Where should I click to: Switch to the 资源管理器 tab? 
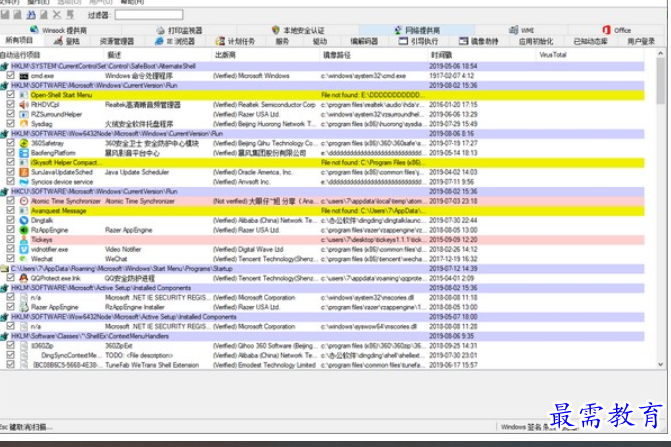pyautogui.click(x=116, y=41)
